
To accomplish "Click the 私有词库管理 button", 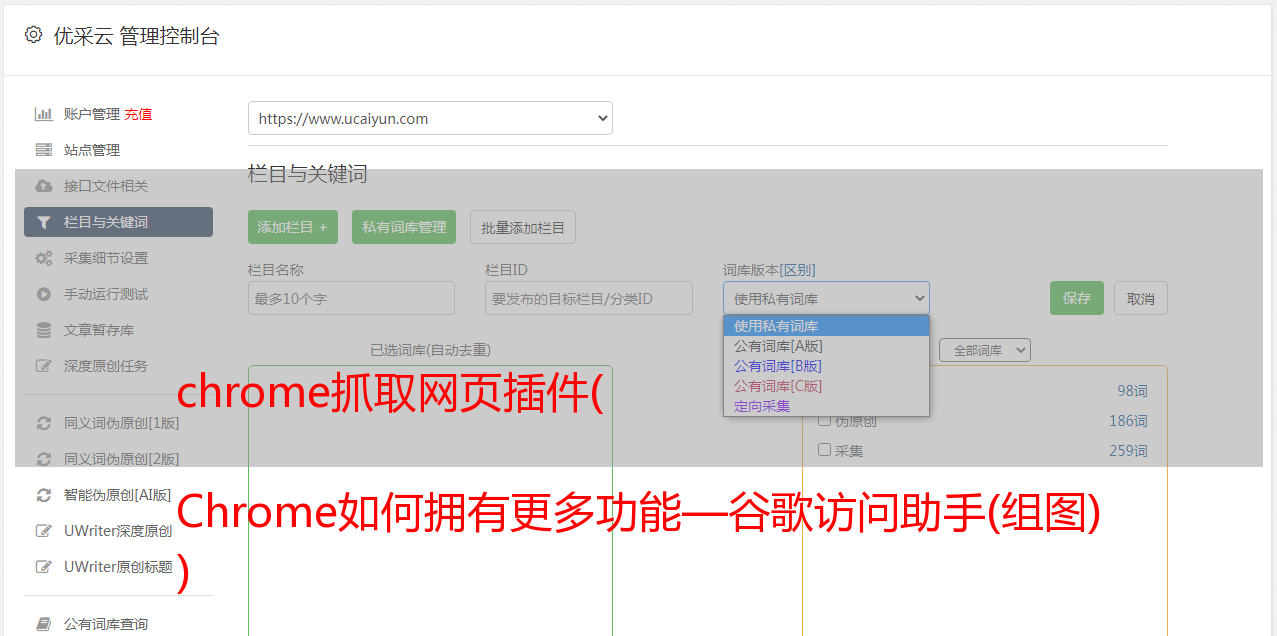I will click(x=404, y=227).
